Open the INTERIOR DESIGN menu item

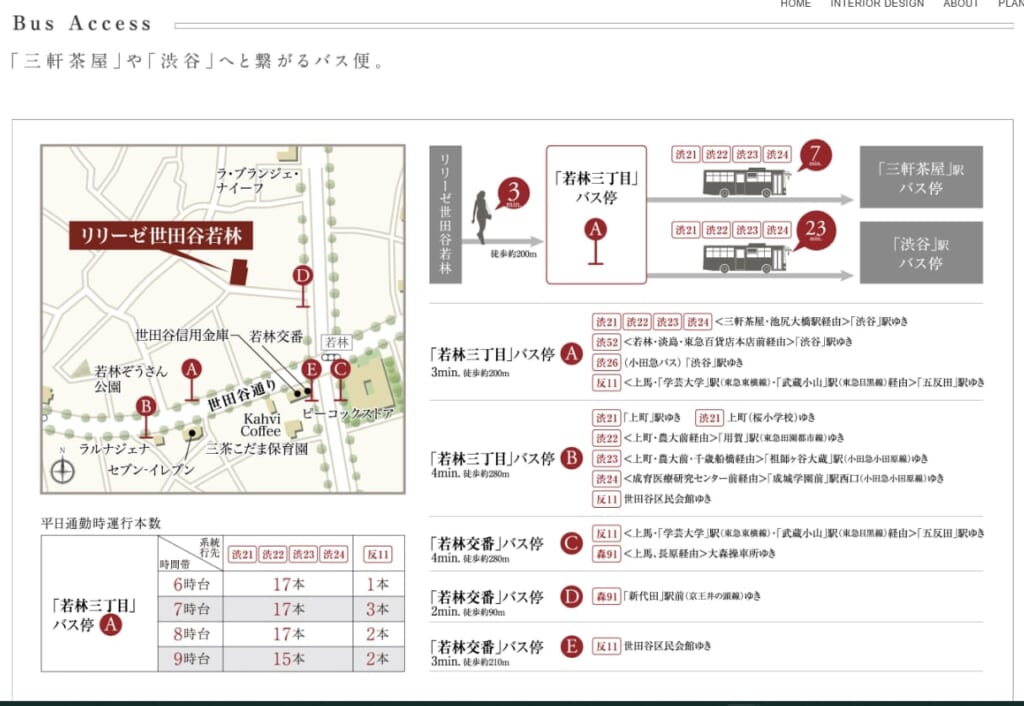(x=877, y=4)
